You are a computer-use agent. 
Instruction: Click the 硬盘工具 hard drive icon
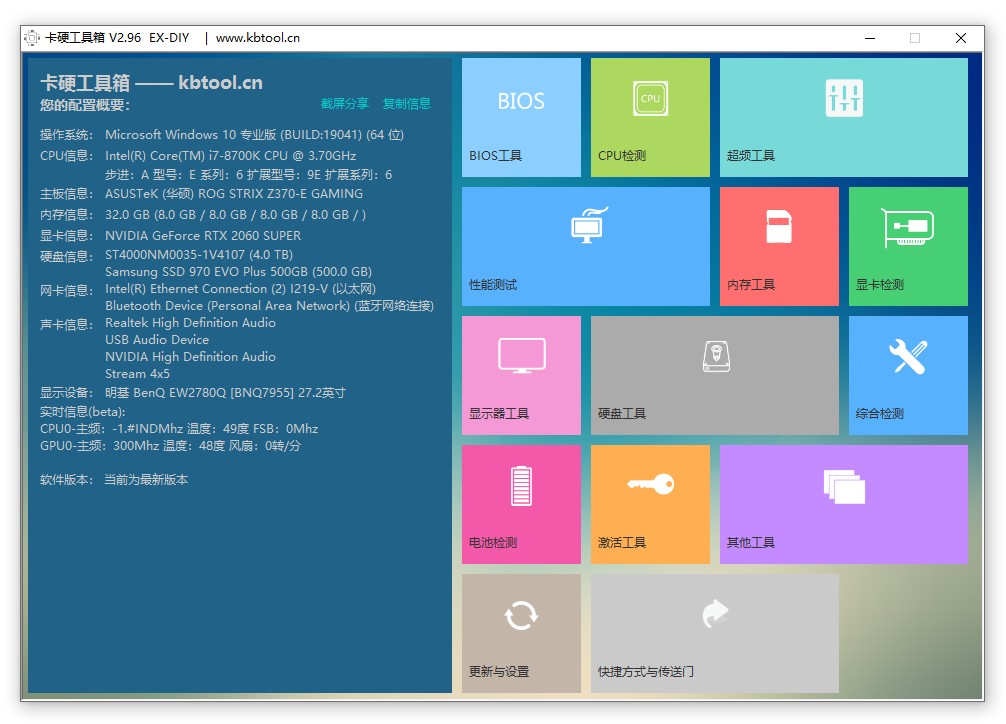(716, 356)
